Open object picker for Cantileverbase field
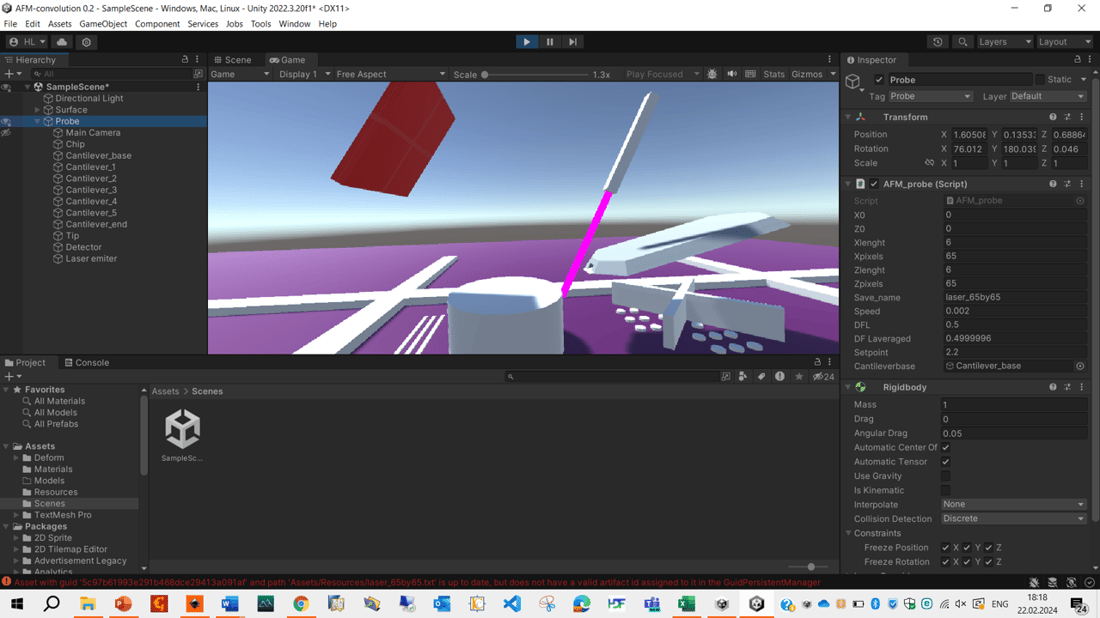Screen dimensions: 1100x618 pyautogui.click(x=1080, y=366)
